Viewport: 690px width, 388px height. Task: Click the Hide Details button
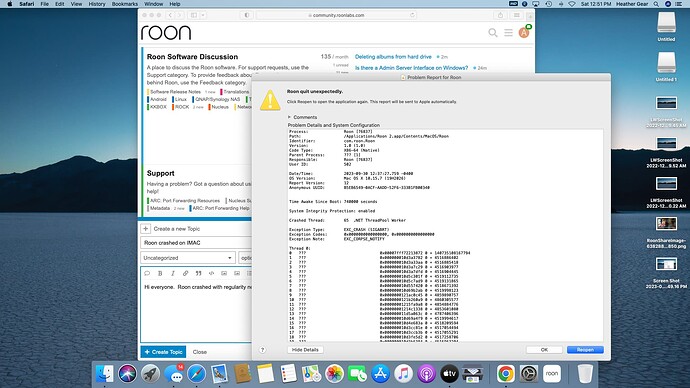click(305, 350)
